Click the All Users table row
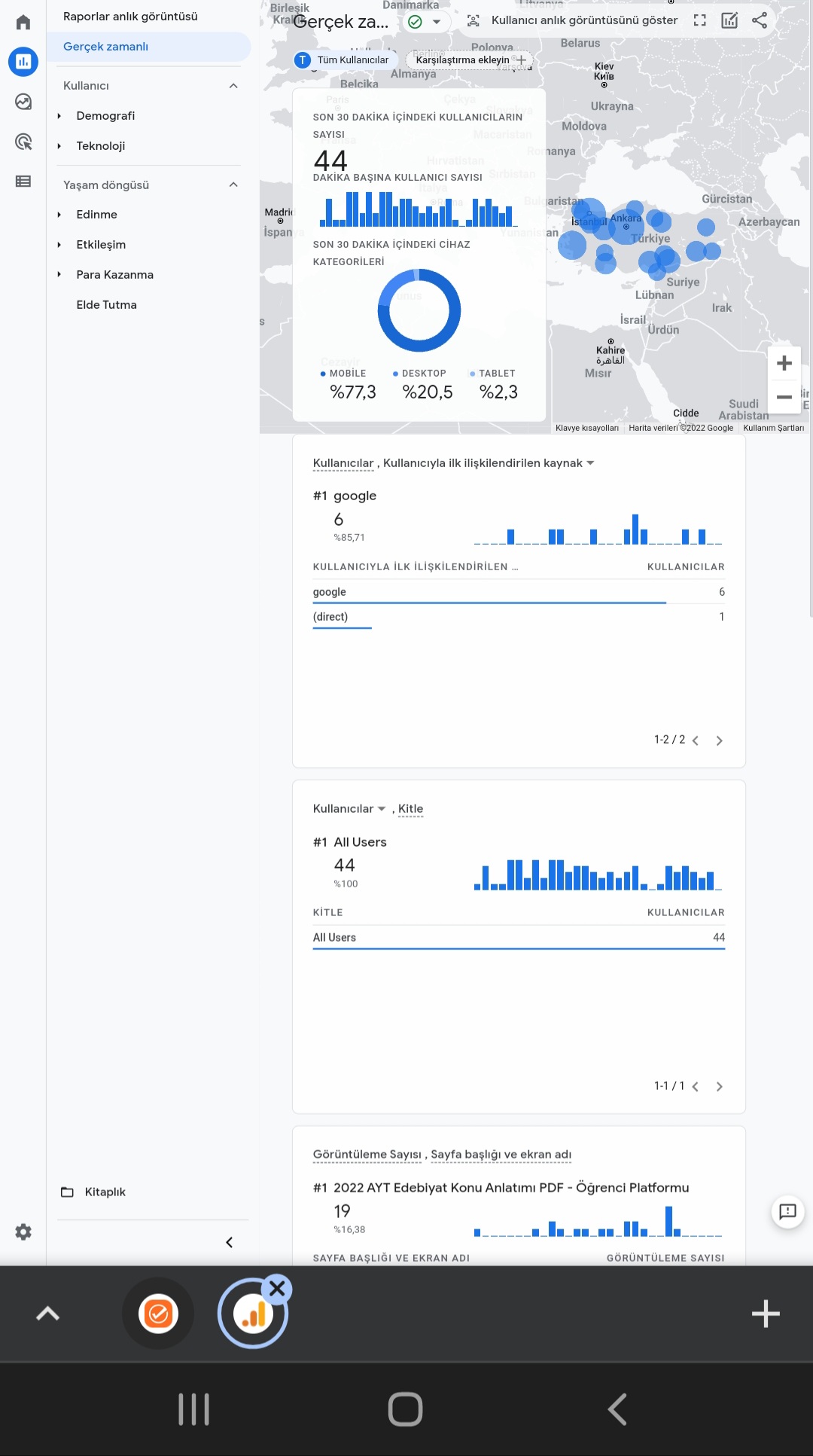The width and height of the screenshot is (813, 1456). pyautogui.click(x=519, y=938)
